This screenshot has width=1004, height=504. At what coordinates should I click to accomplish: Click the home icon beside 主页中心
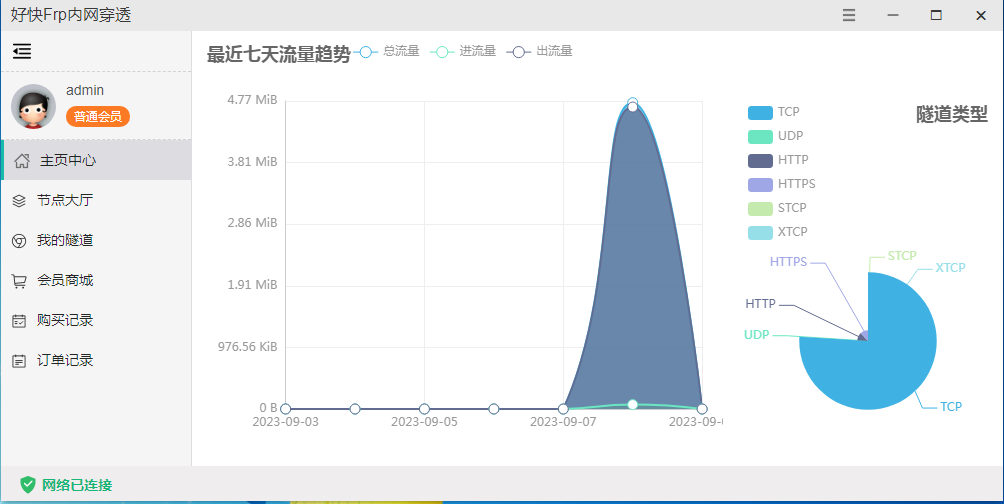pyautogui.click(x=22, y=161)
